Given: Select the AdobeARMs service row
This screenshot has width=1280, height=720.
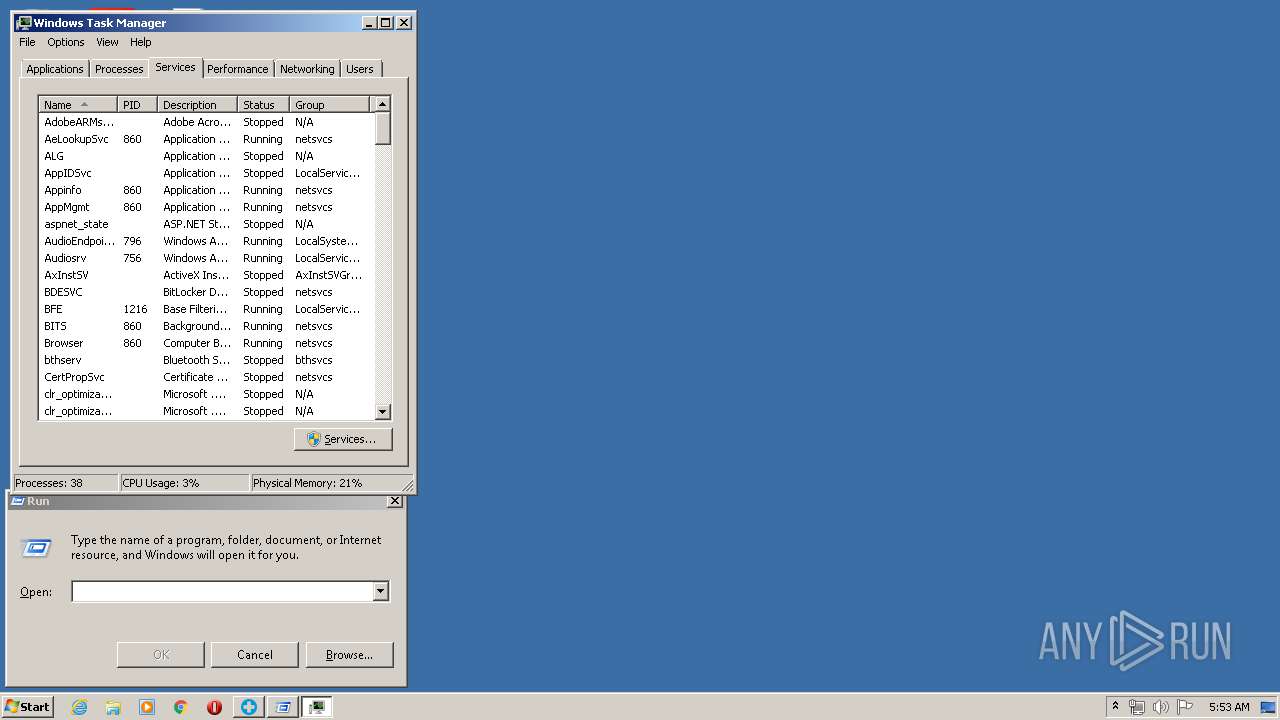Looking at the screenshot, I should click(206, 122).
